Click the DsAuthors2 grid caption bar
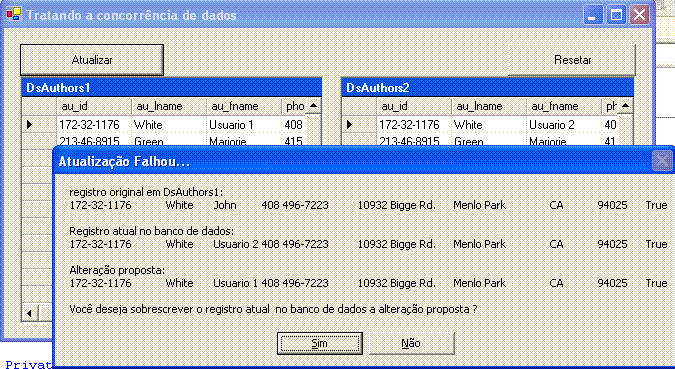This screenshot has height=369, width=675. pyautogui.click(x=487, y=87)
